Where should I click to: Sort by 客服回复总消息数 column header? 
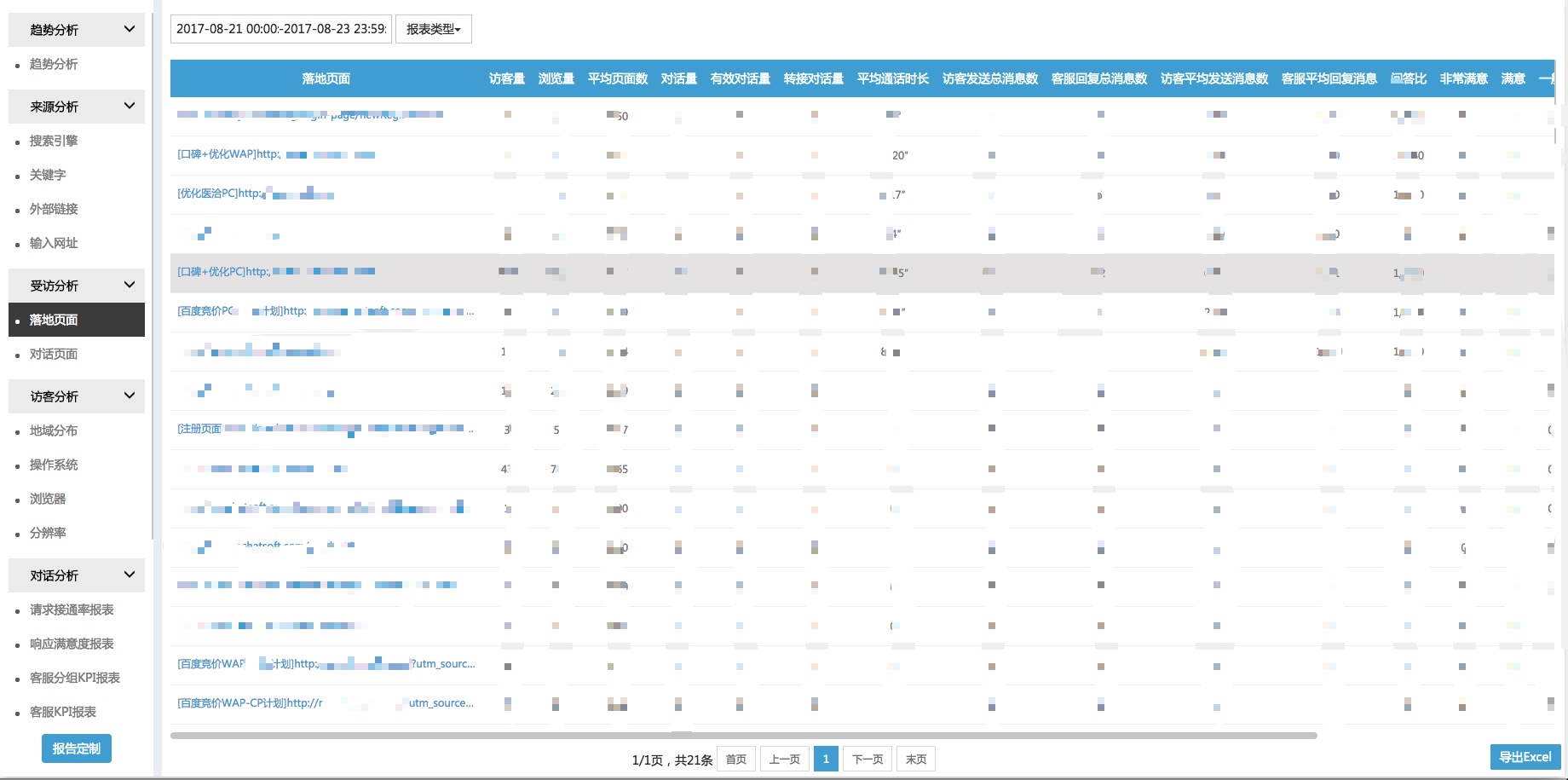coord(1099,78)
